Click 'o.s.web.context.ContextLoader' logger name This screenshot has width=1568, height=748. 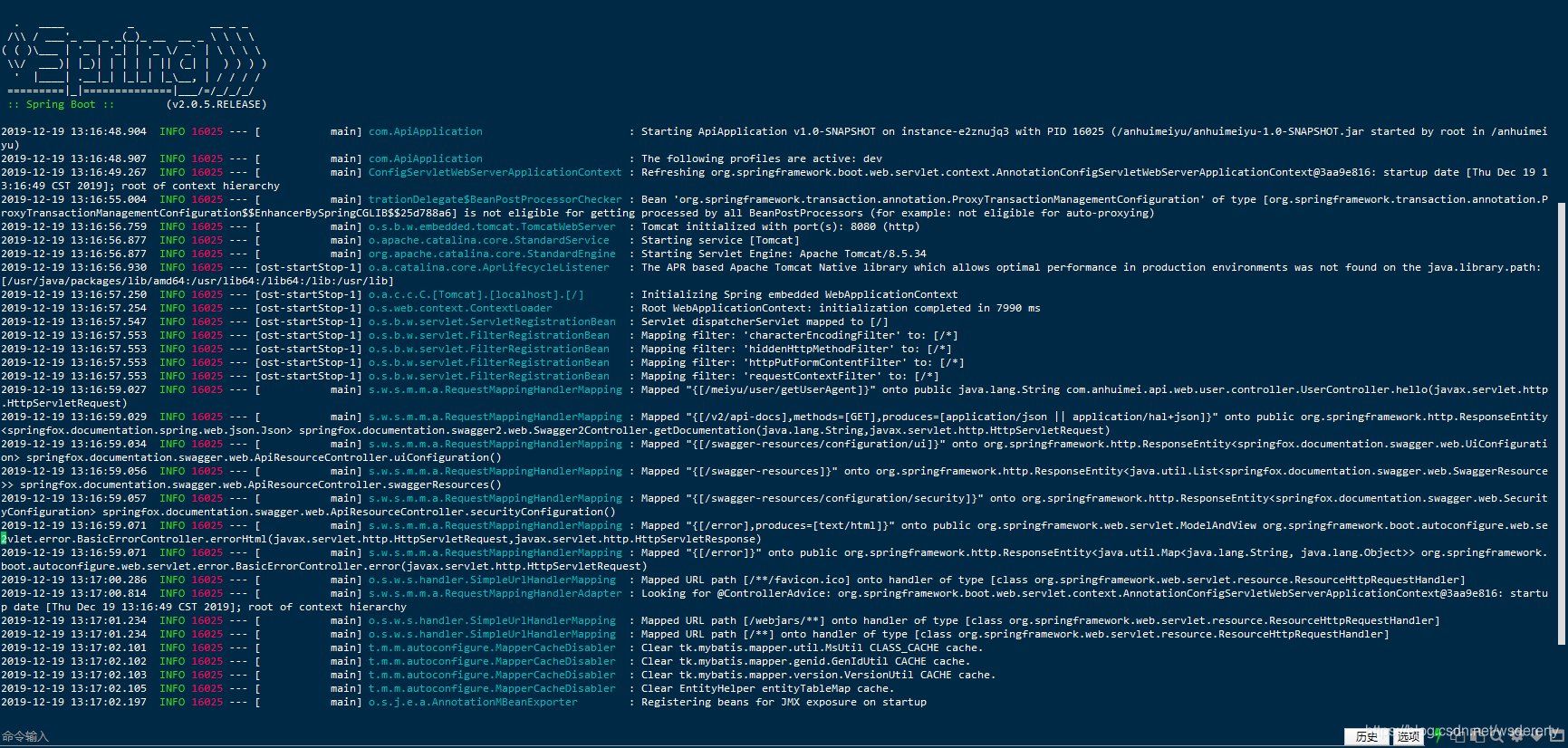pyautogui.click(x=460, y=308)
